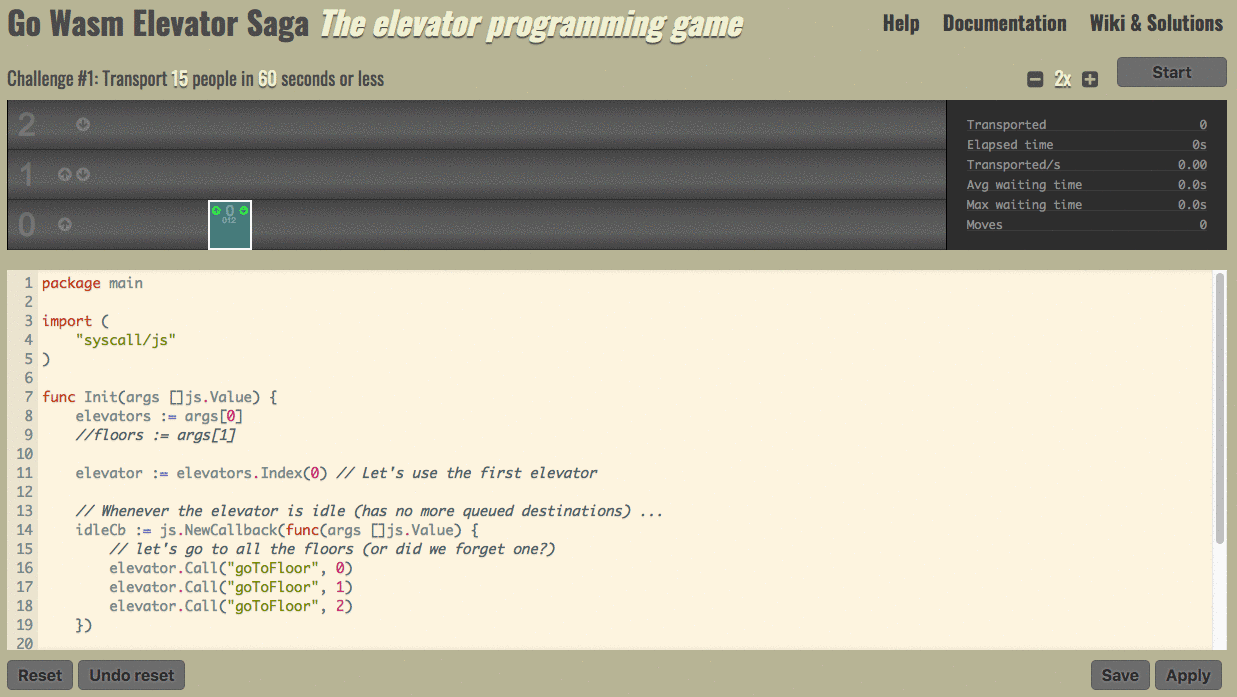Click the "syscall/js" import line

point(126,340)
